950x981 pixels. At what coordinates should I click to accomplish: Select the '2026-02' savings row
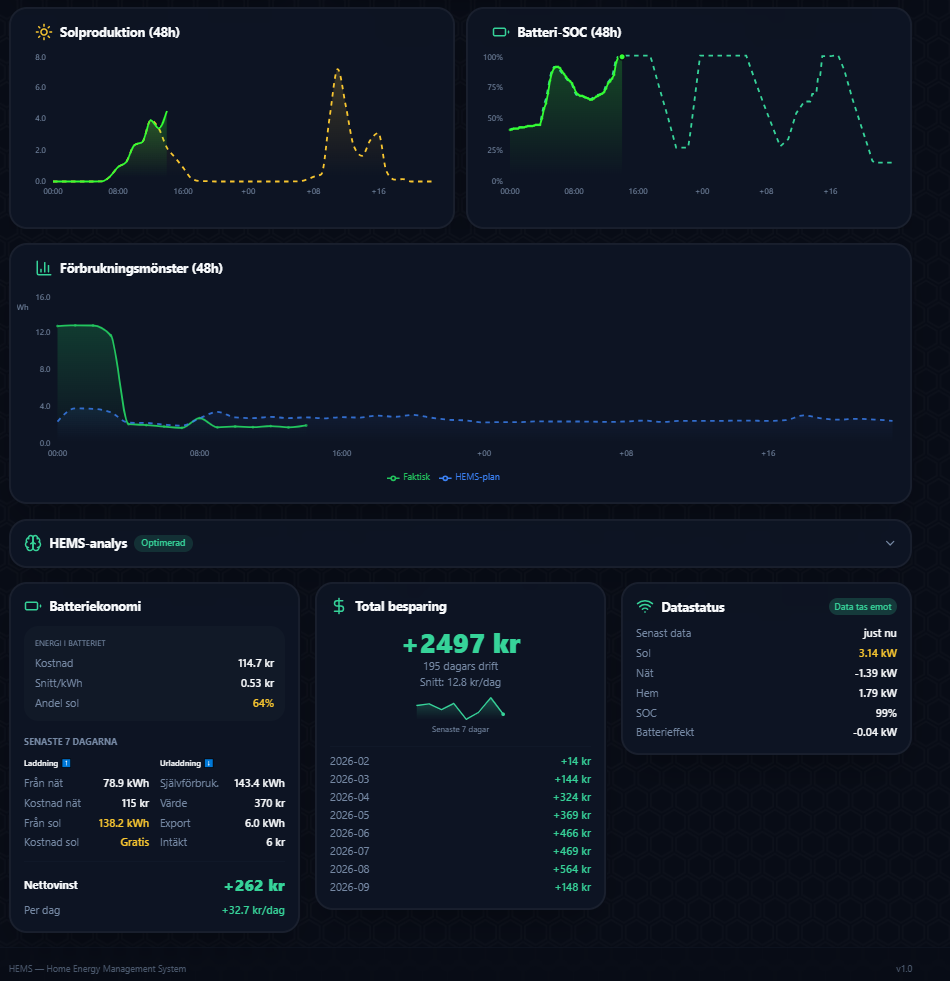(460, 761)
